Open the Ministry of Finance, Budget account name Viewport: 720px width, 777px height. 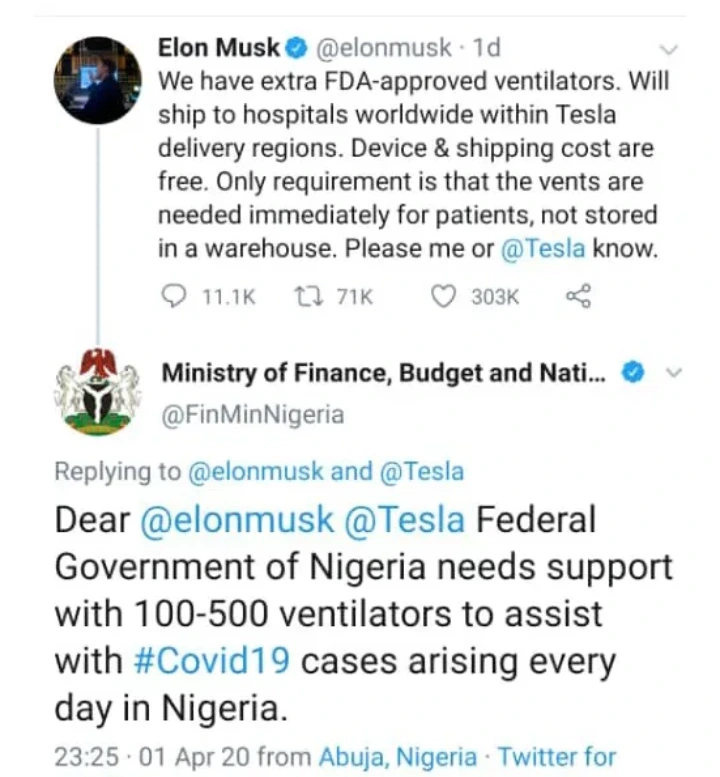pyautogui.click(x=385, y=373)
